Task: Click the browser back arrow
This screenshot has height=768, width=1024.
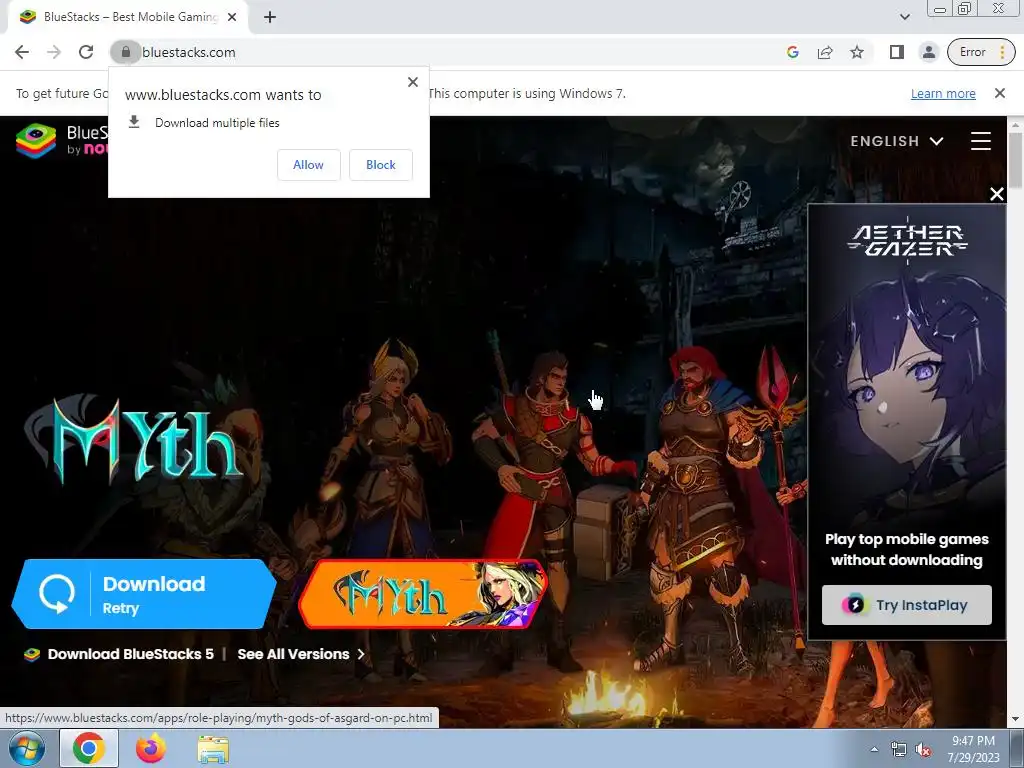Action: point(22,52)
